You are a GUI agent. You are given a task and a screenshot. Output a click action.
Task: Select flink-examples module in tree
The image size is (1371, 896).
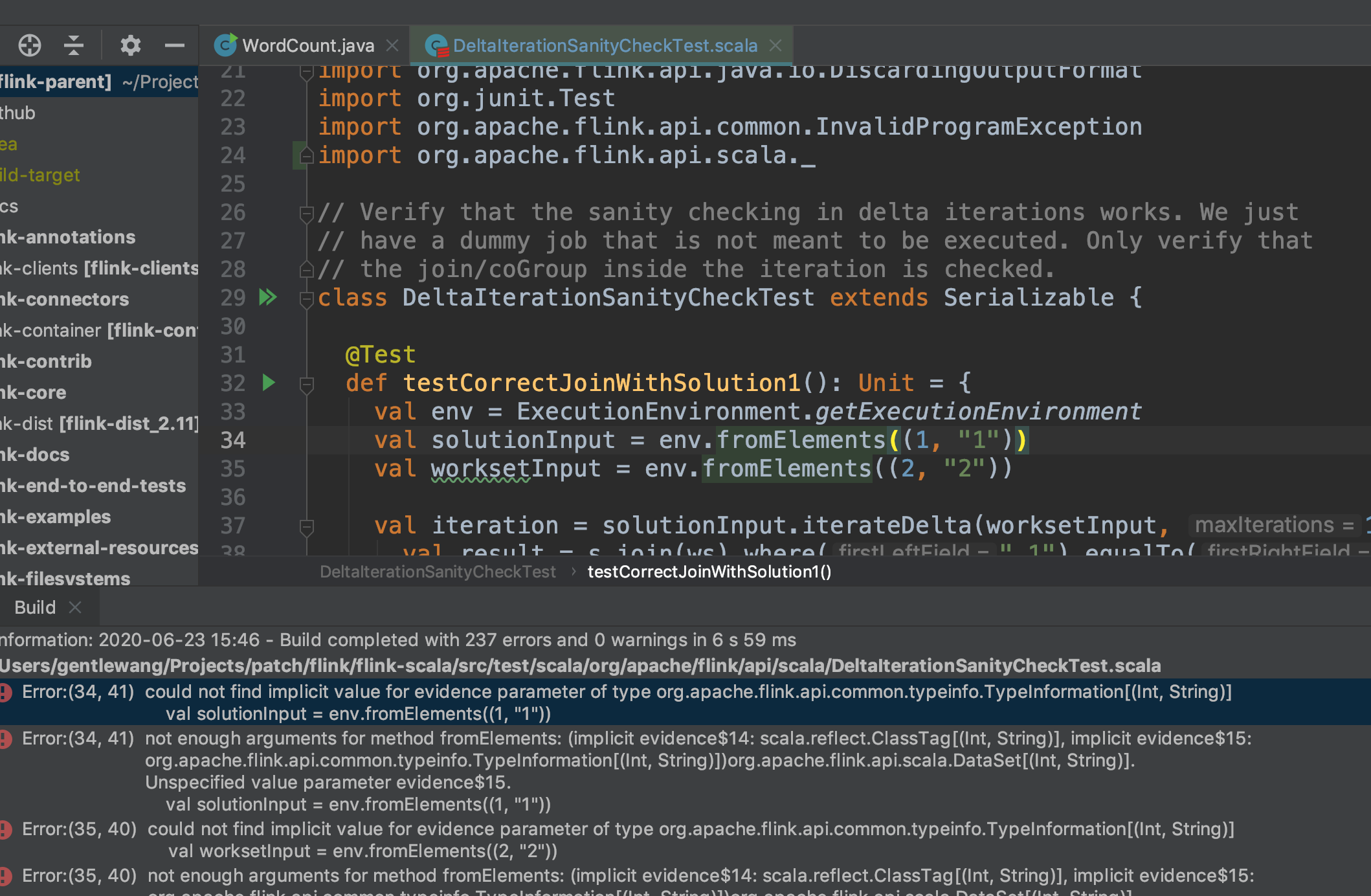click(x=99, y=517)
